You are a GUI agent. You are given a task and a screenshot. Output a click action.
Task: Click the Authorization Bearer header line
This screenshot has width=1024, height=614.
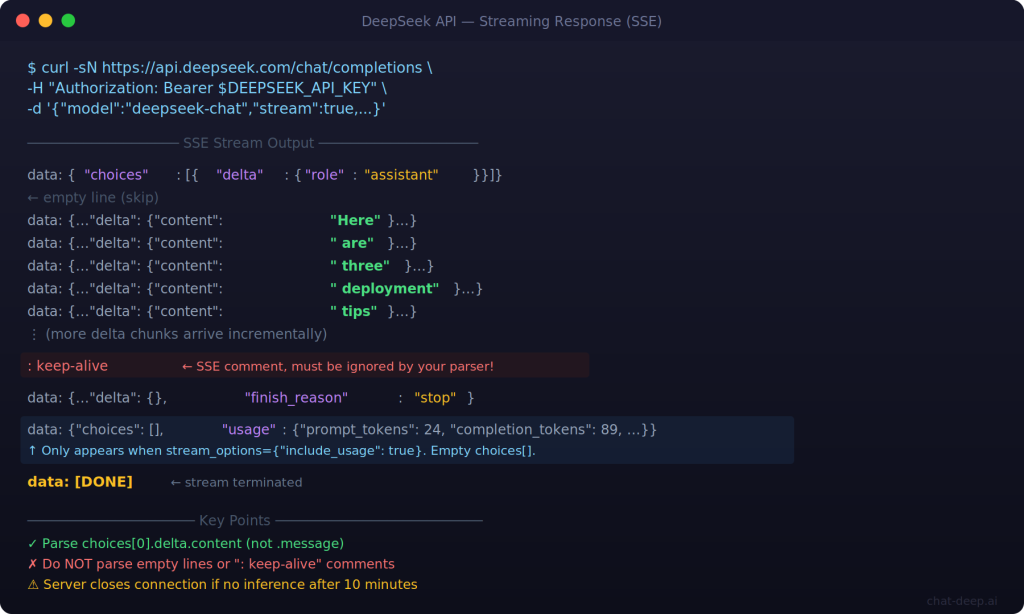click(x=210, y=87)
